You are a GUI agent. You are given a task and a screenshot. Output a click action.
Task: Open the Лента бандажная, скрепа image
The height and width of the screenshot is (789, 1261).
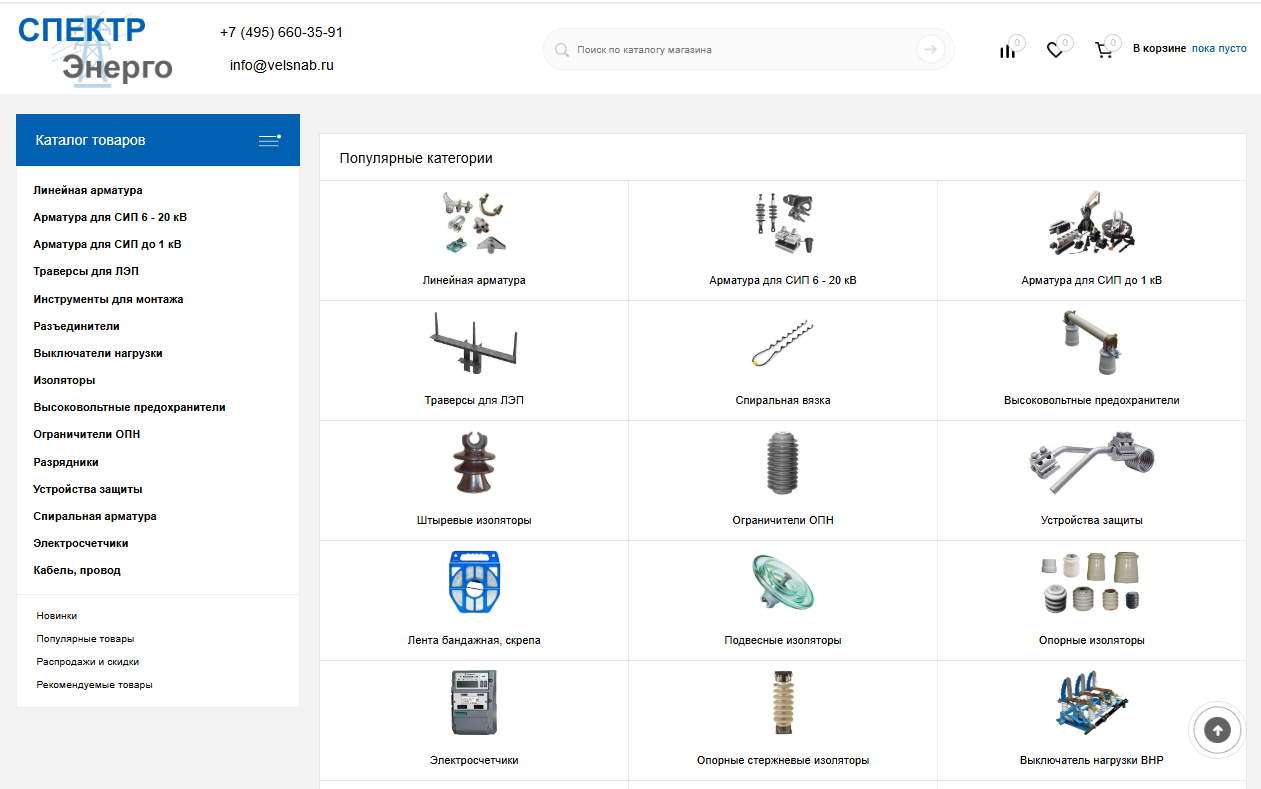pos(474,583)
